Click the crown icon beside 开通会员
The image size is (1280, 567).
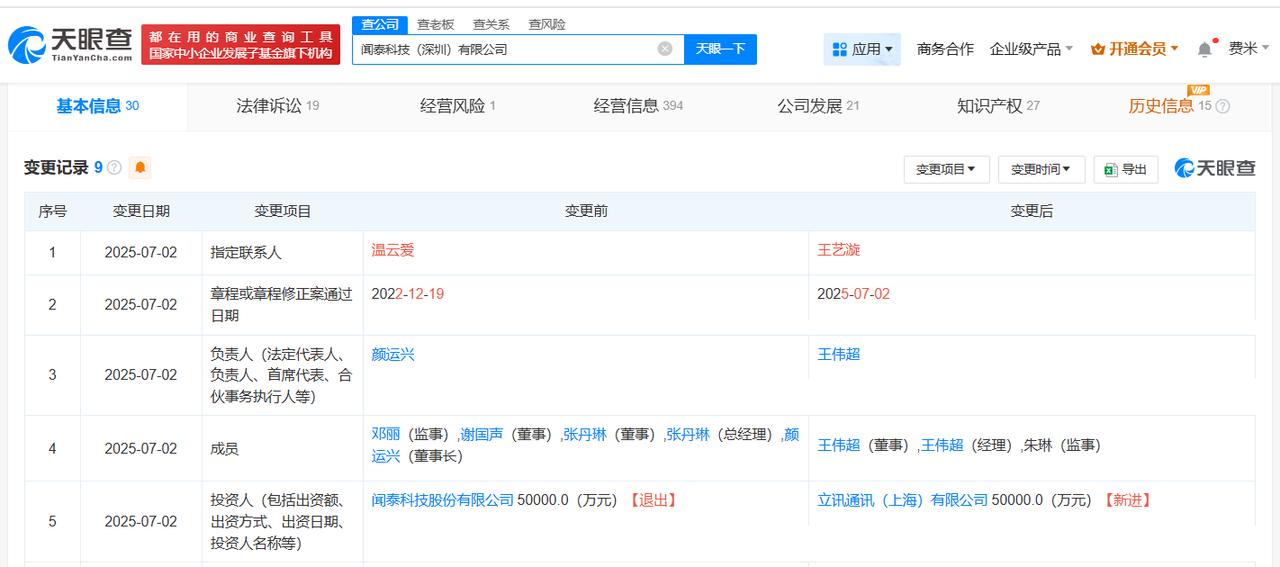[1097, 49]
